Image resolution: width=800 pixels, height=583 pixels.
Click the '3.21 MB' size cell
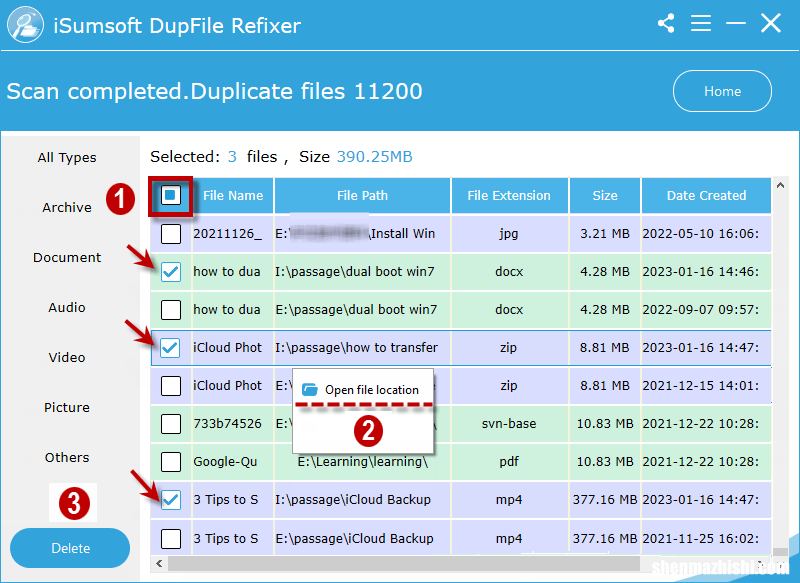pos(605,234)
